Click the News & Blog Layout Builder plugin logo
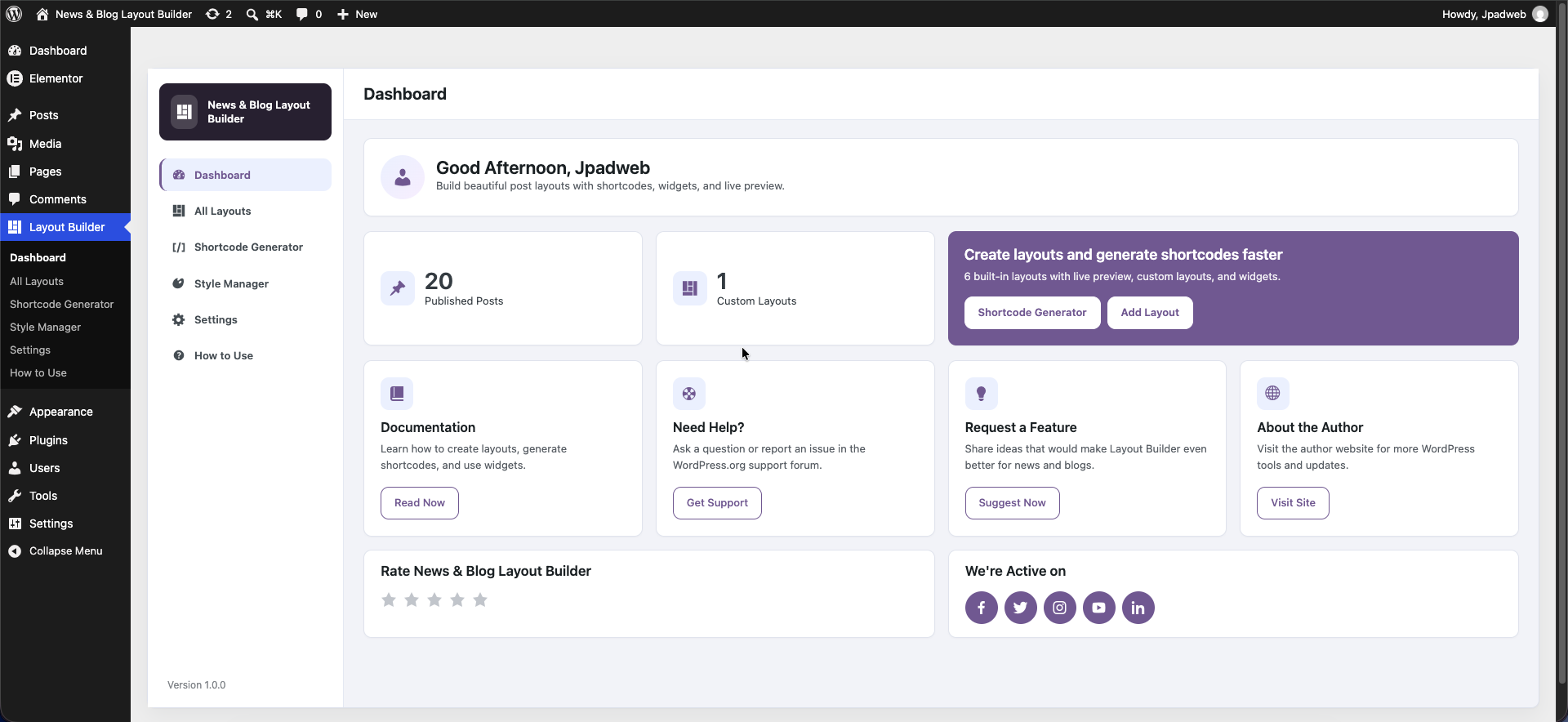This screenshot has height=722, width=1568. point(245,112)
